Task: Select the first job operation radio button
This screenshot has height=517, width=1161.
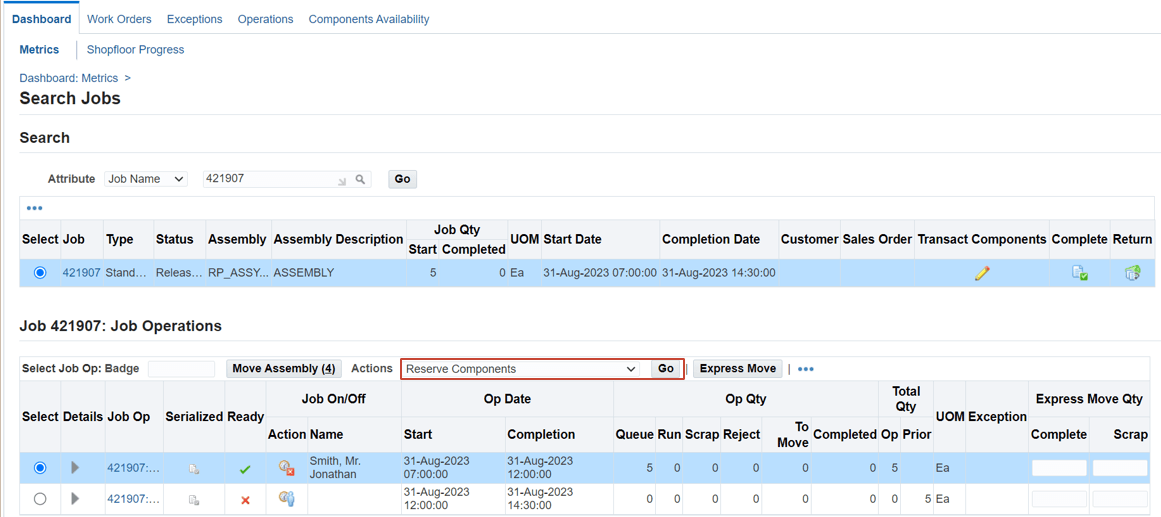Action: coord(40,467)
